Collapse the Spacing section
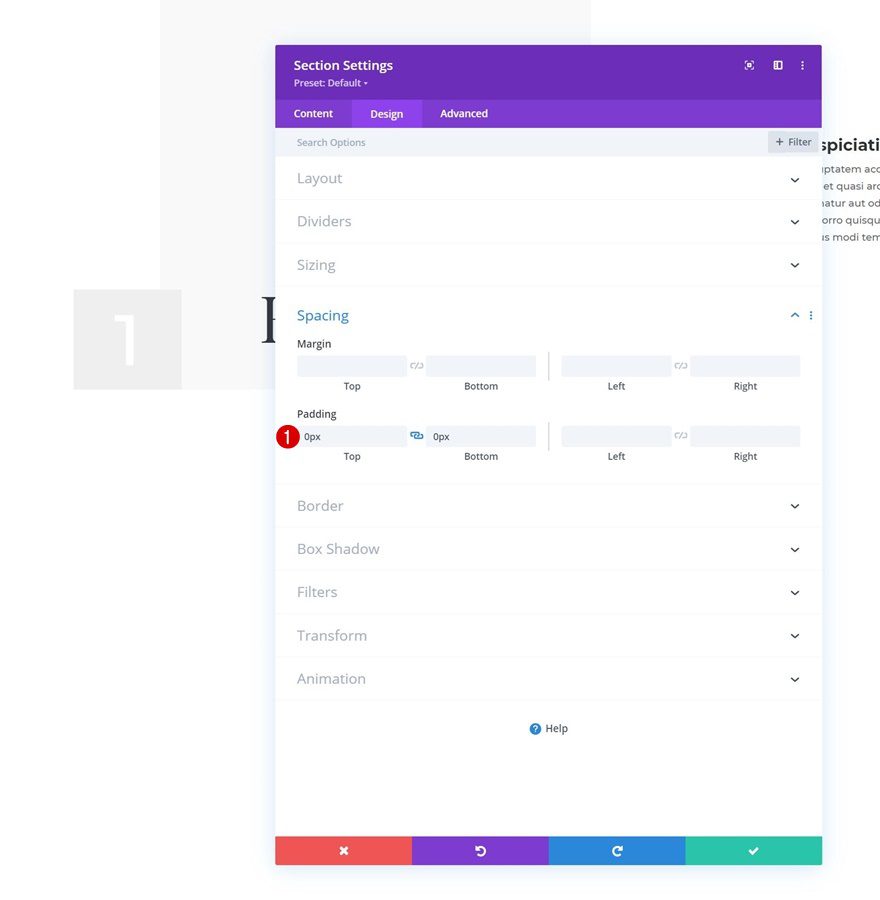The height and width of the screenshot is (900, 880). click(x=794, y=314)
